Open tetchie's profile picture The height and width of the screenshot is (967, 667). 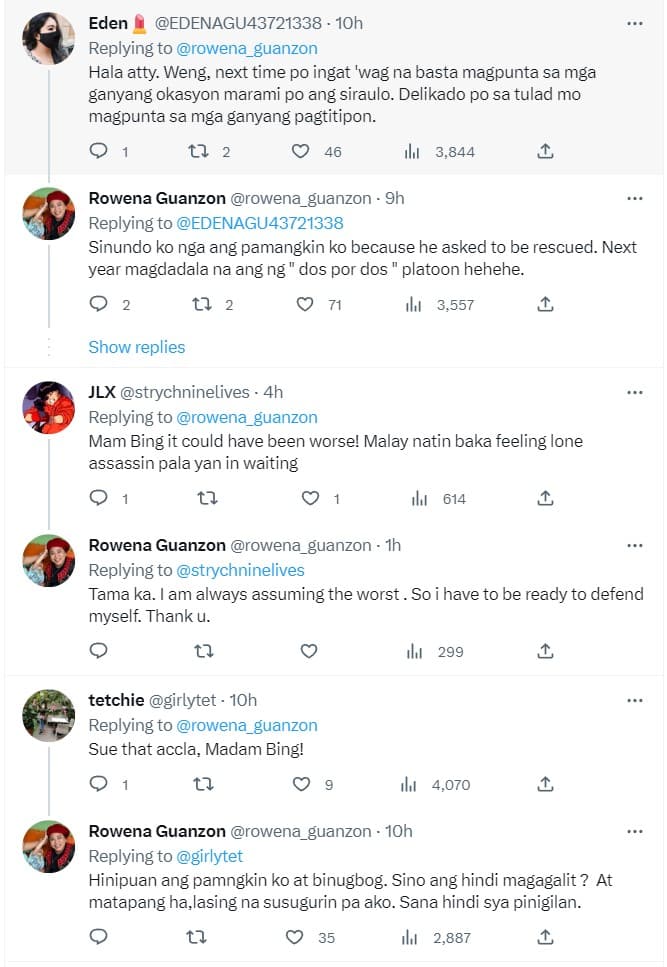(49, 714)
